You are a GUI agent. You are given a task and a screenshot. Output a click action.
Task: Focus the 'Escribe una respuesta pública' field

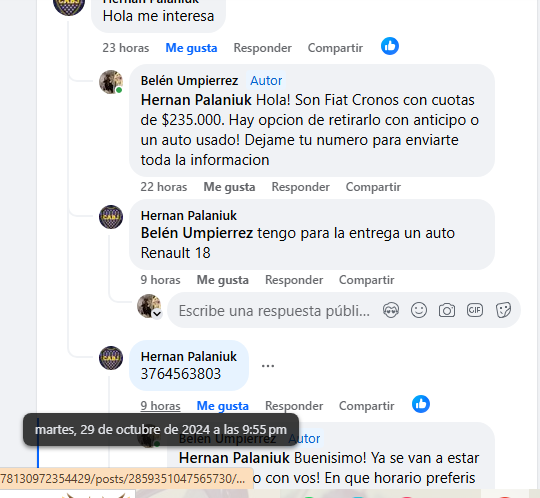click(x=274, y=311)
